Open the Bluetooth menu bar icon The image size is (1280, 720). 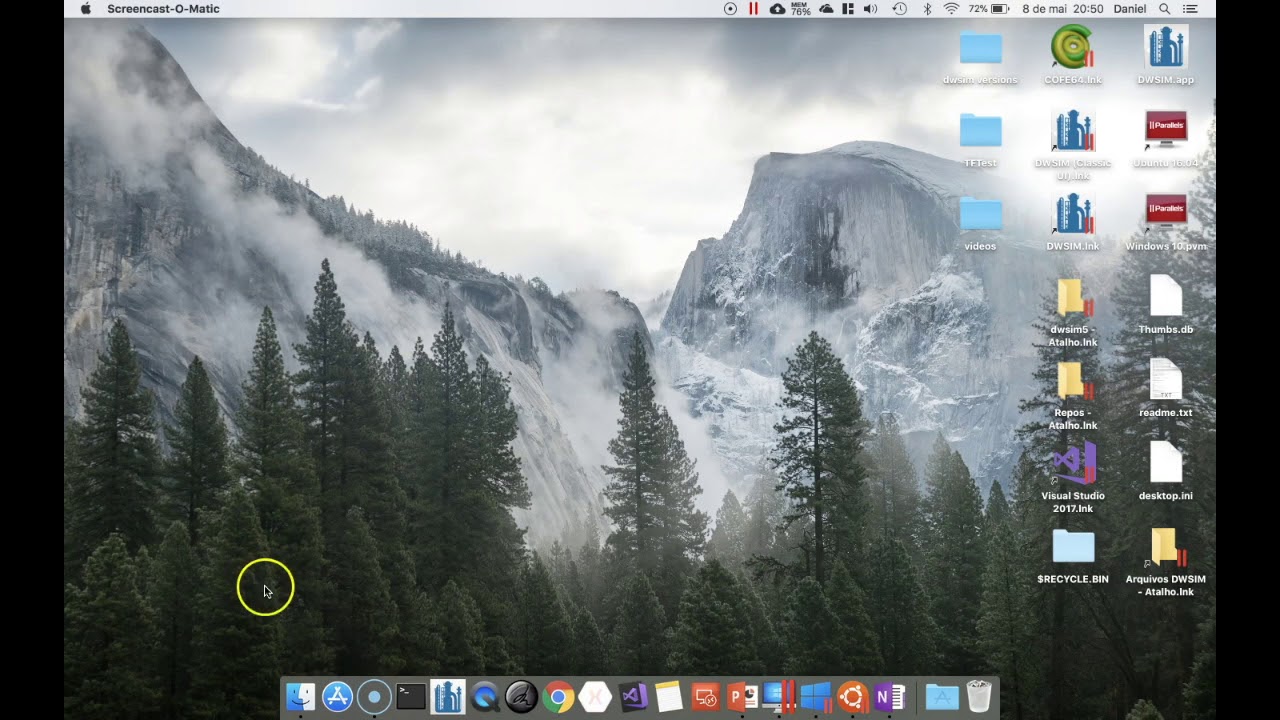[x=927, y=9]
